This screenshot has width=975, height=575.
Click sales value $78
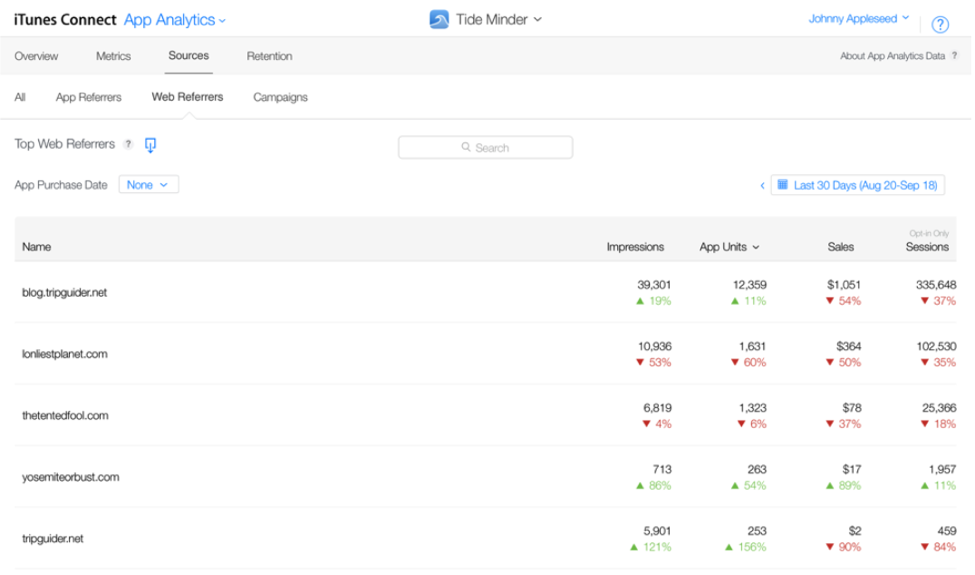tap(852, 408)
